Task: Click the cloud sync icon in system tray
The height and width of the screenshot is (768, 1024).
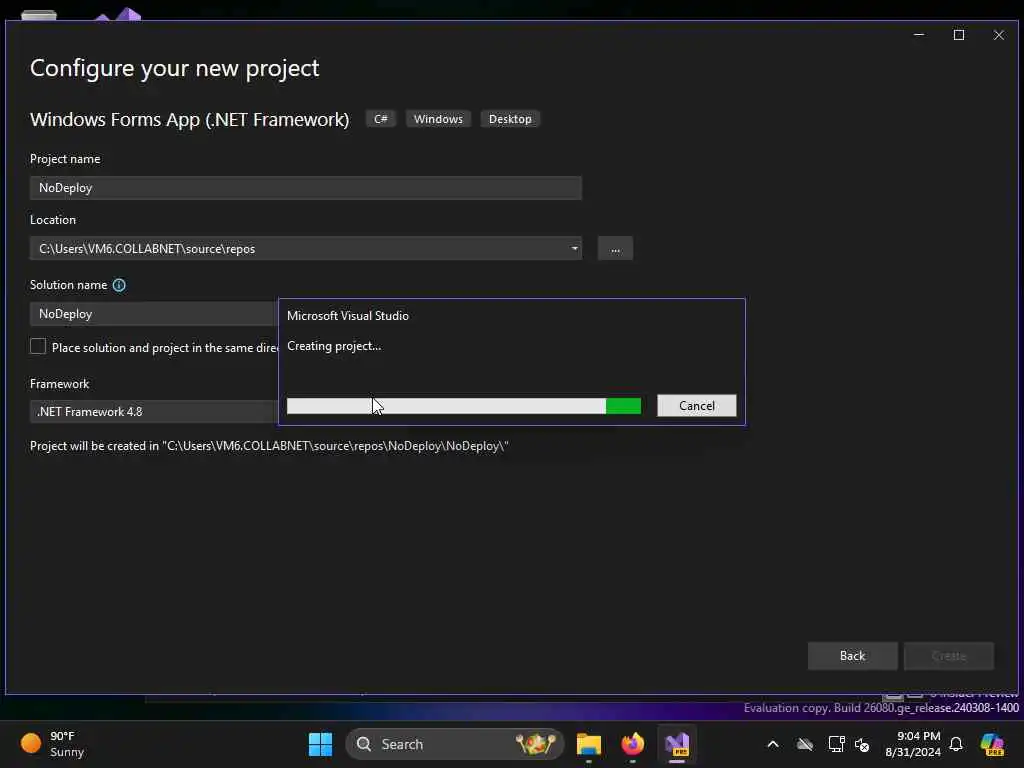Action: (x=805, y=744)
